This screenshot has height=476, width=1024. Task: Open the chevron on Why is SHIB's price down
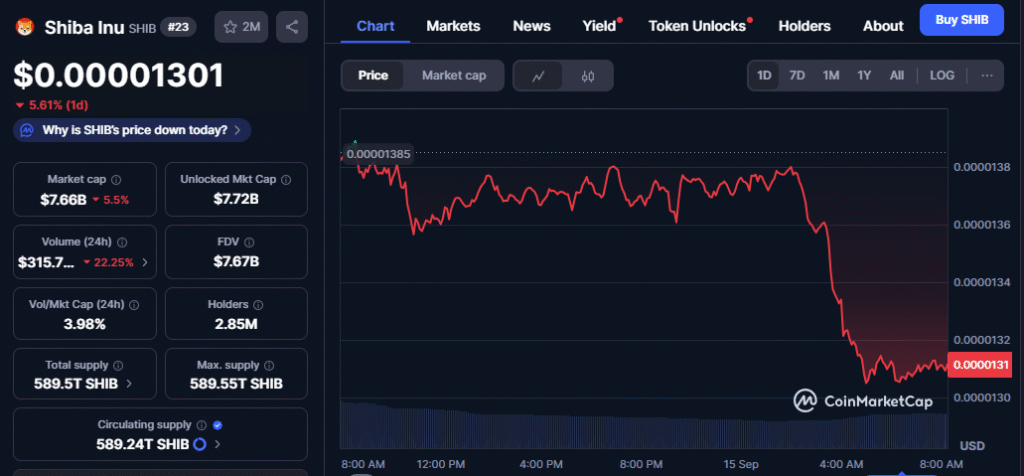[x=238, y=130]
